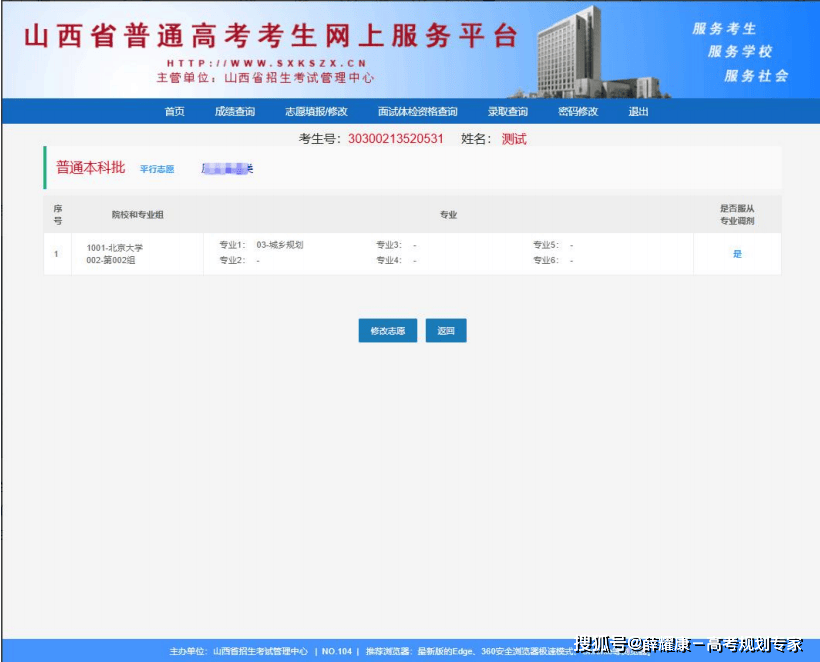This screenshot has height=662, width=820.
Task: Click the 是 value under 是否服从专业调剂
Action: 737,254
